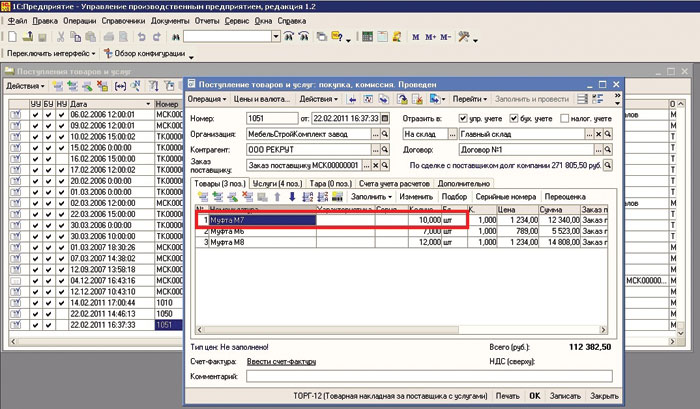Click the barcode scan icon in Товары toolbar

(338, 197)
